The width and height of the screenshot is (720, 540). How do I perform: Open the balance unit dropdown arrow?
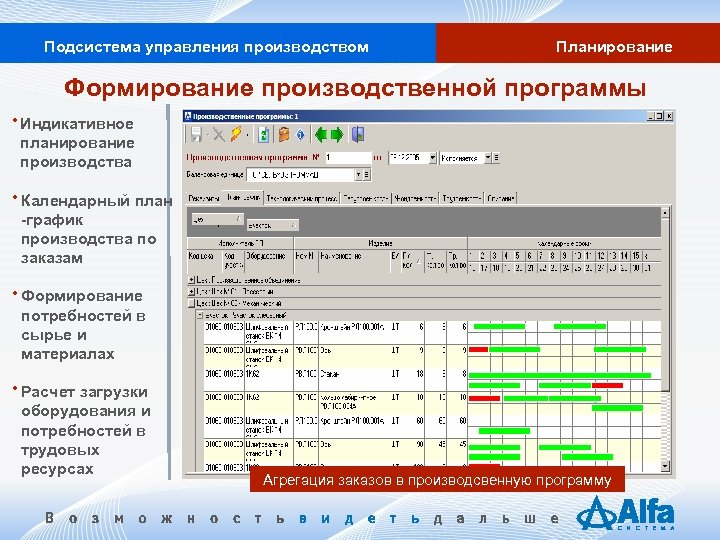pyautogui.click(x=358, y=174)
